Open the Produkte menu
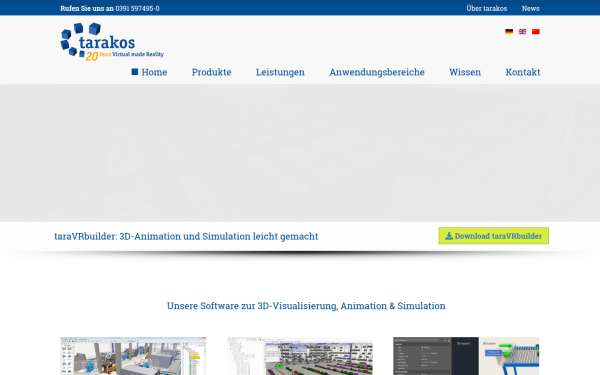This screenshot has width=600, height=375. [212, 72]
